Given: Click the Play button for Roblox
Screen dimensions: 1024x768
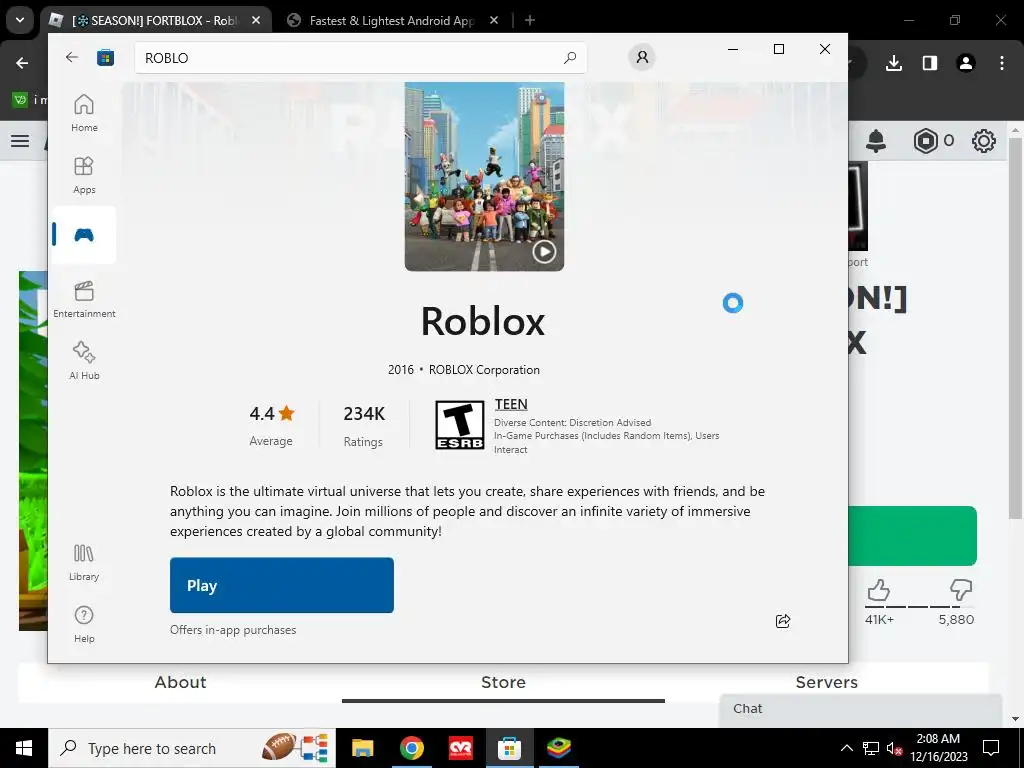Looking at the screenshot, I should tap(281, 585).
